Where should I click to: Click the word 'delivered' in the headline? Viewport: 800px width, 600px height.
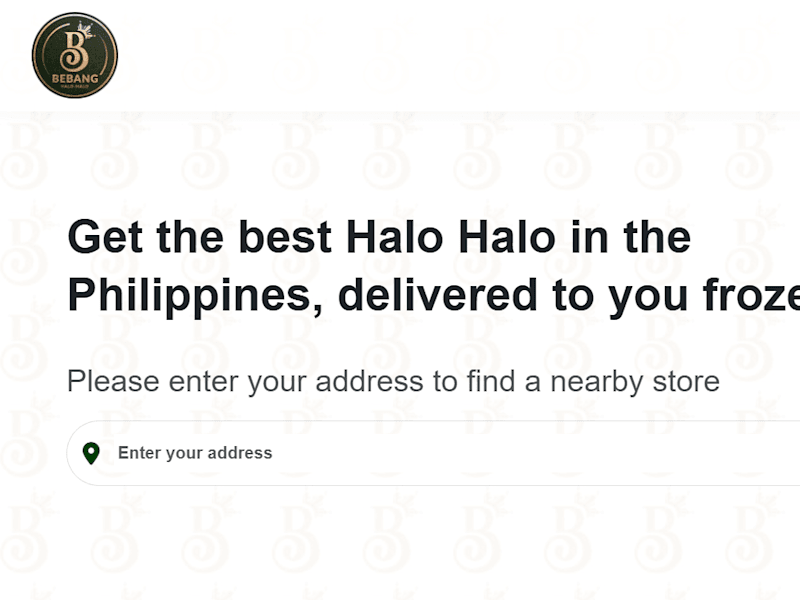[x=437, y=295]
